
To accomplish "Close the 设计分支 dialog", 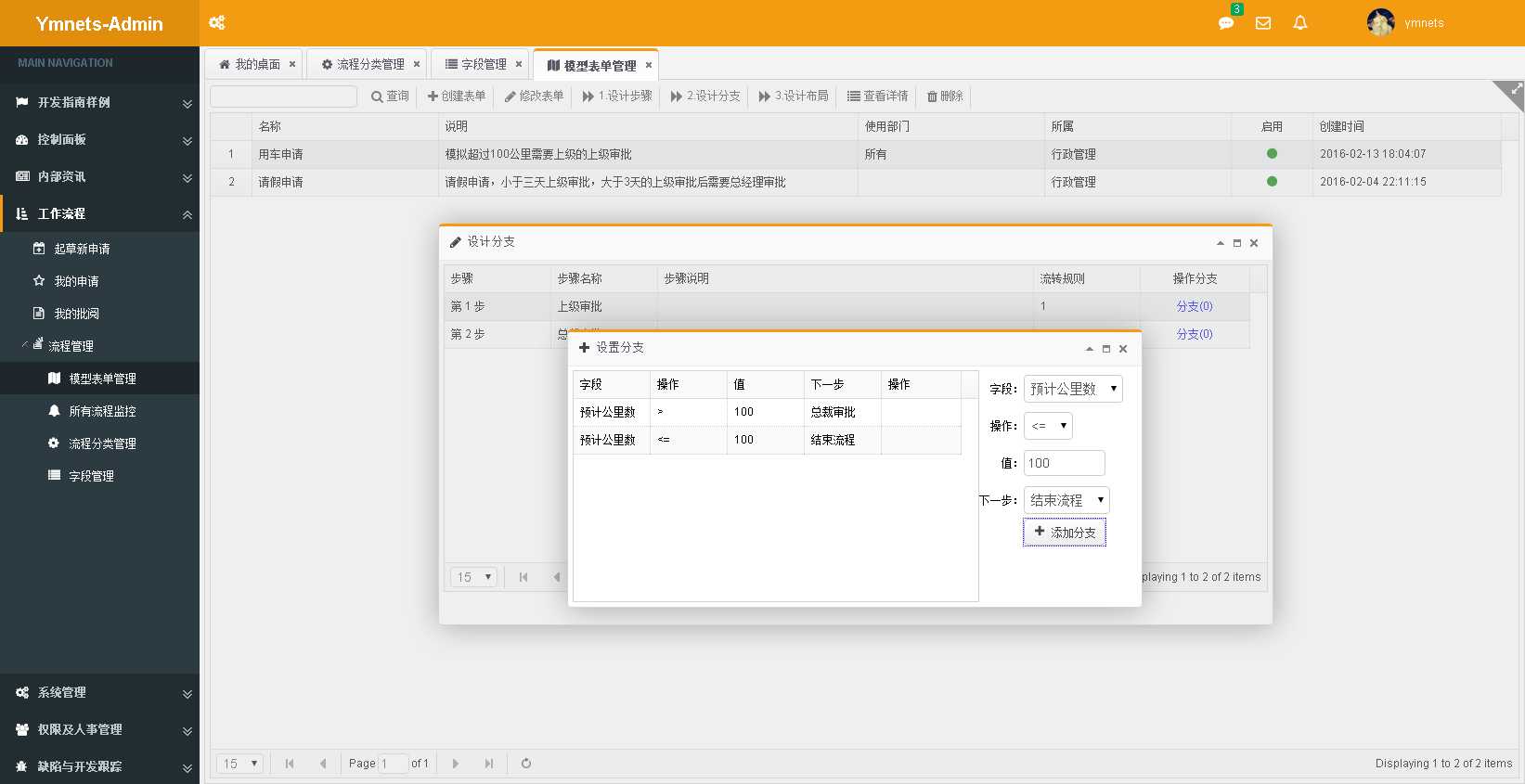I will 1254,243.
